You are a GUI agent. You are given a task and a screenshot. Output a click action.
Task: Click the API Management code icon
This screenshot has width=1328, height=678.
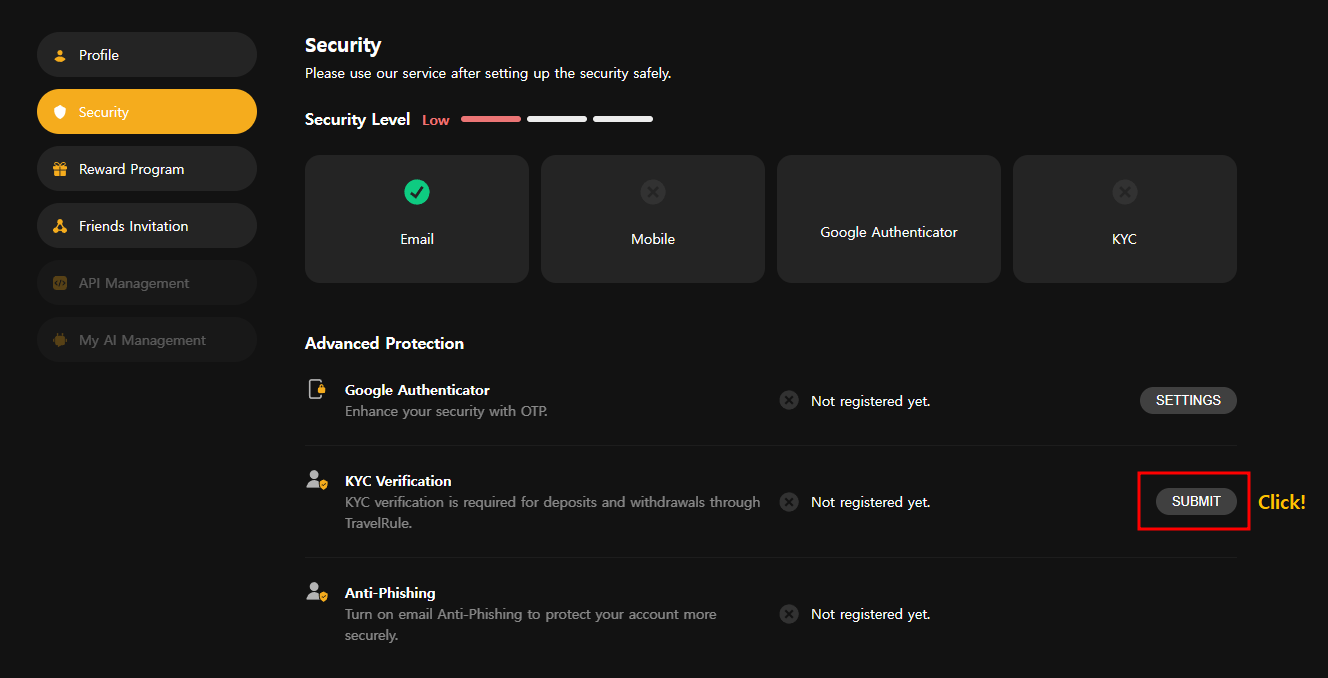click(x=60, y=283)
